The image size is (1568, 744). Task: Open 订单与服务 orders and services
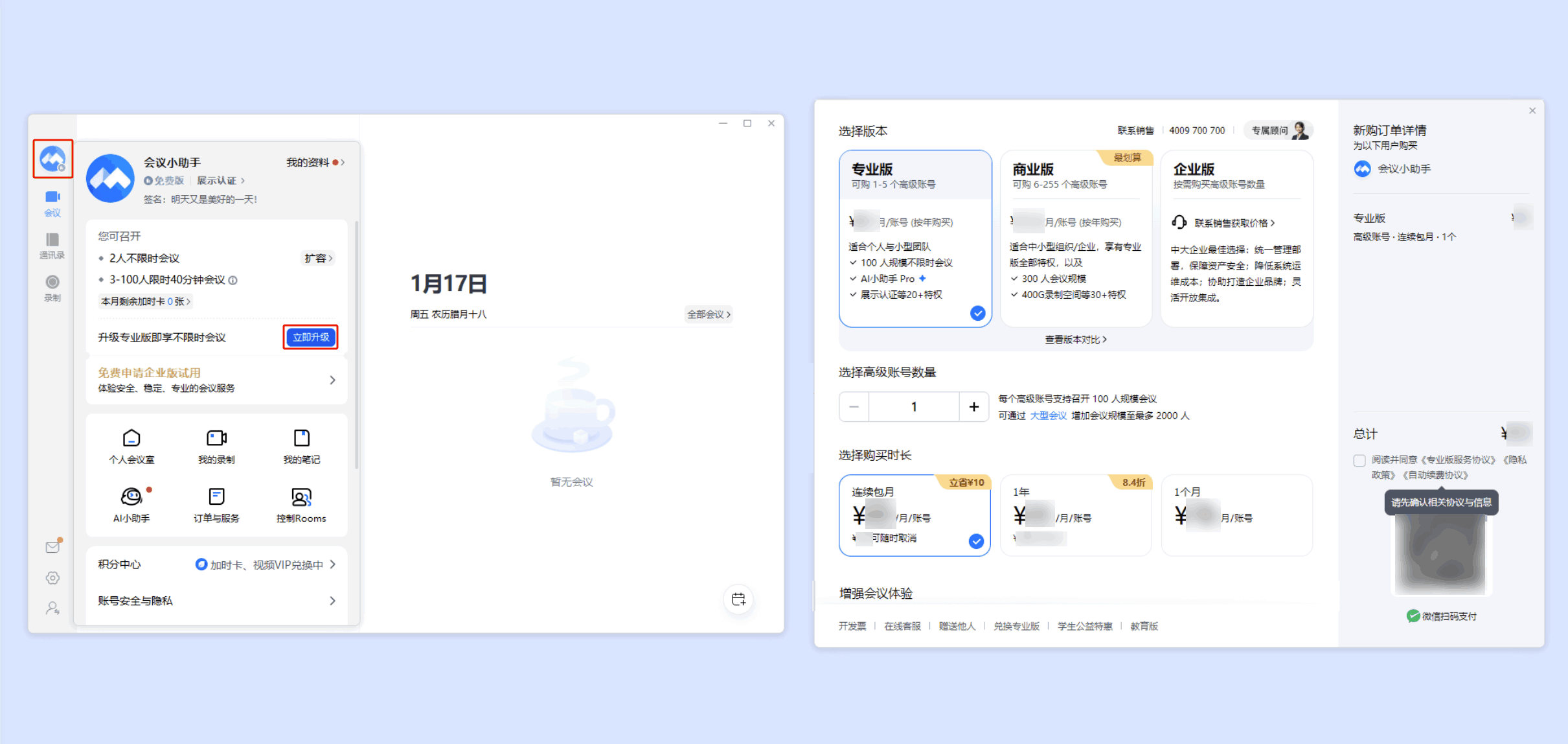click(x=216, y=505)
